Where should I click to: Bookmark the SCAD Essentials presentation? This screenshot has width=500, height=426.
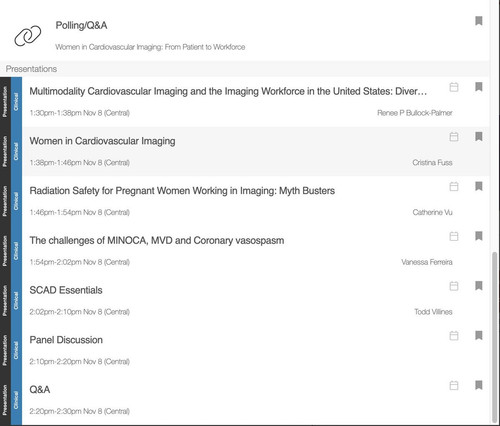pyautogui.click(x=479, y=286)
